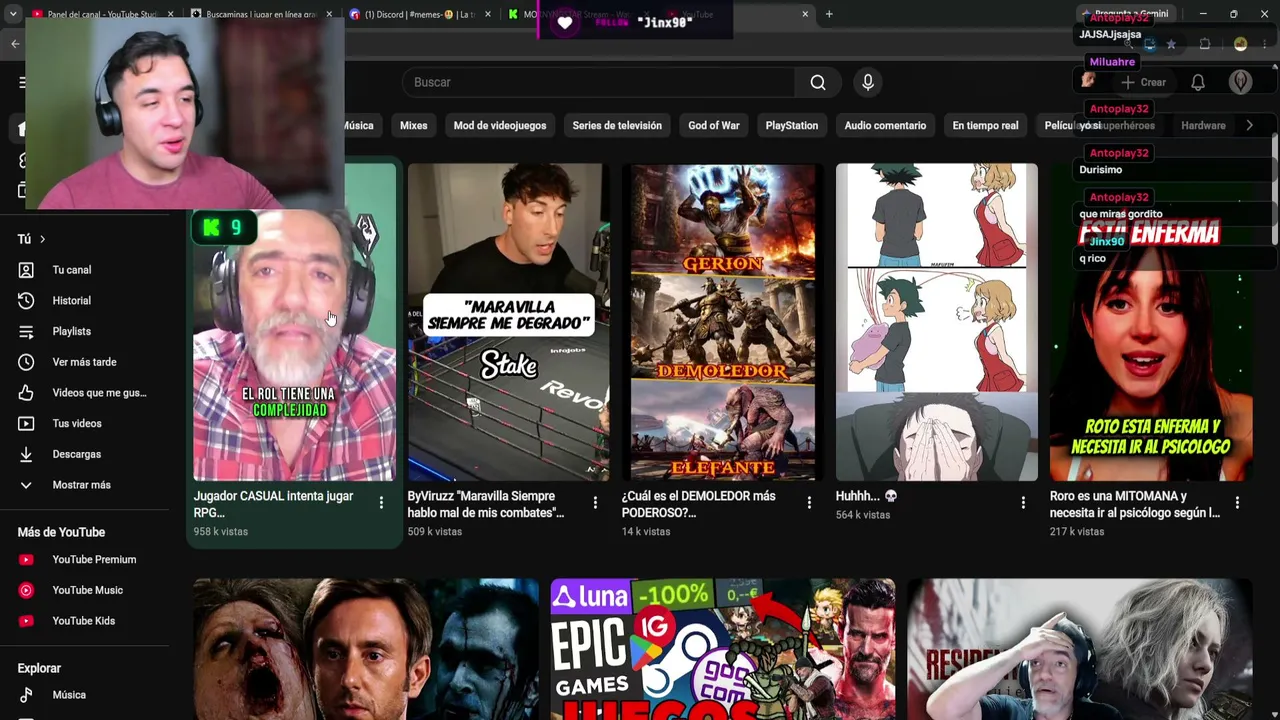Show more category chips with right arrow
This screenshot has width=1280, height=720.
point(1249,125)
